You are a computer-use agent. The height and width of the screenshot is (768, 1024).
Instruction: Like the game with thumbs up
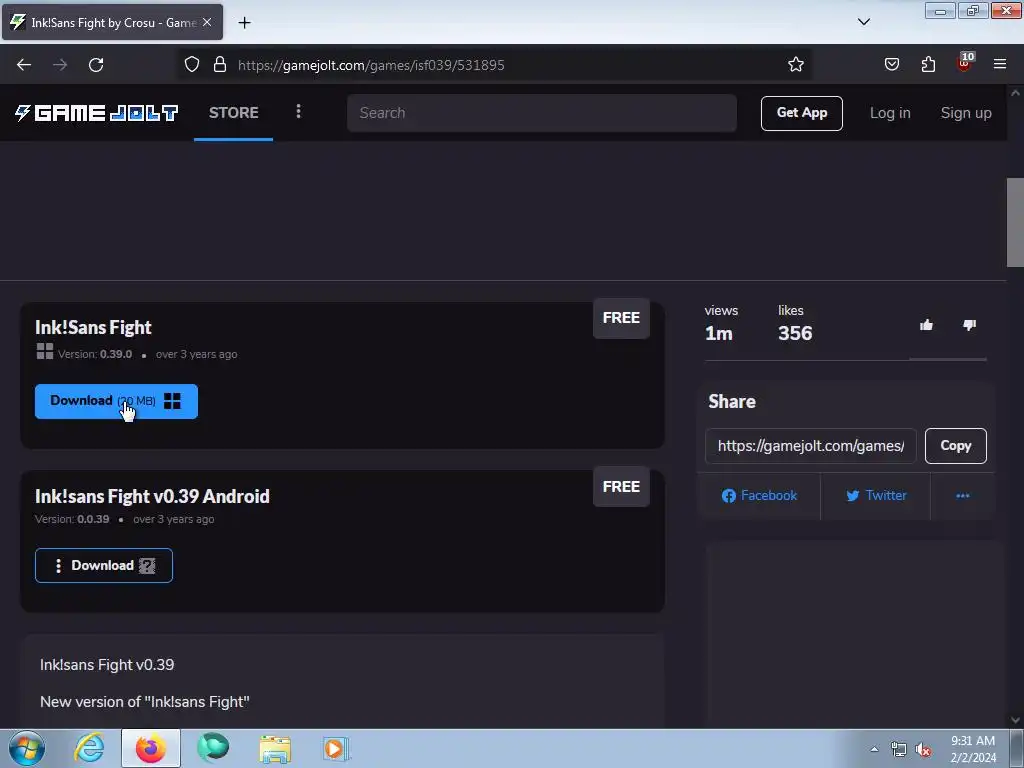coord(926,325)
